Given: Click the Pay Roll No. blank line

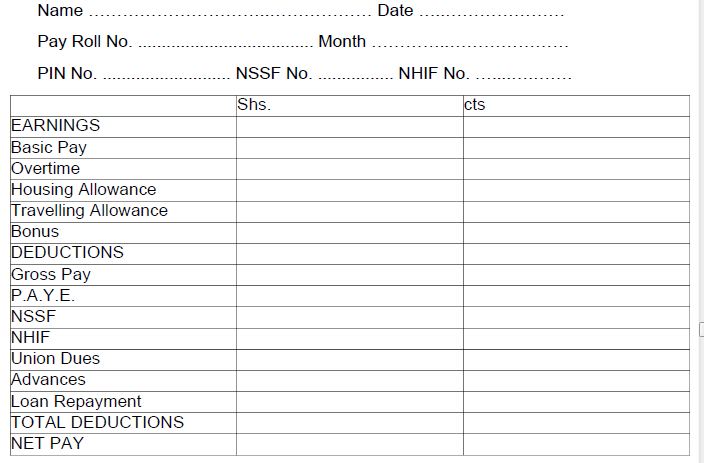Looking at the screenshot, I should [224, 44].
